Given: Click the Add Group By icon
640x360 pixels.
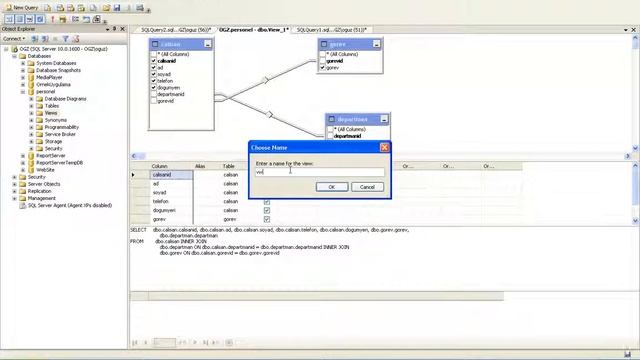Looking at the screenshot, I should (76, 19).
